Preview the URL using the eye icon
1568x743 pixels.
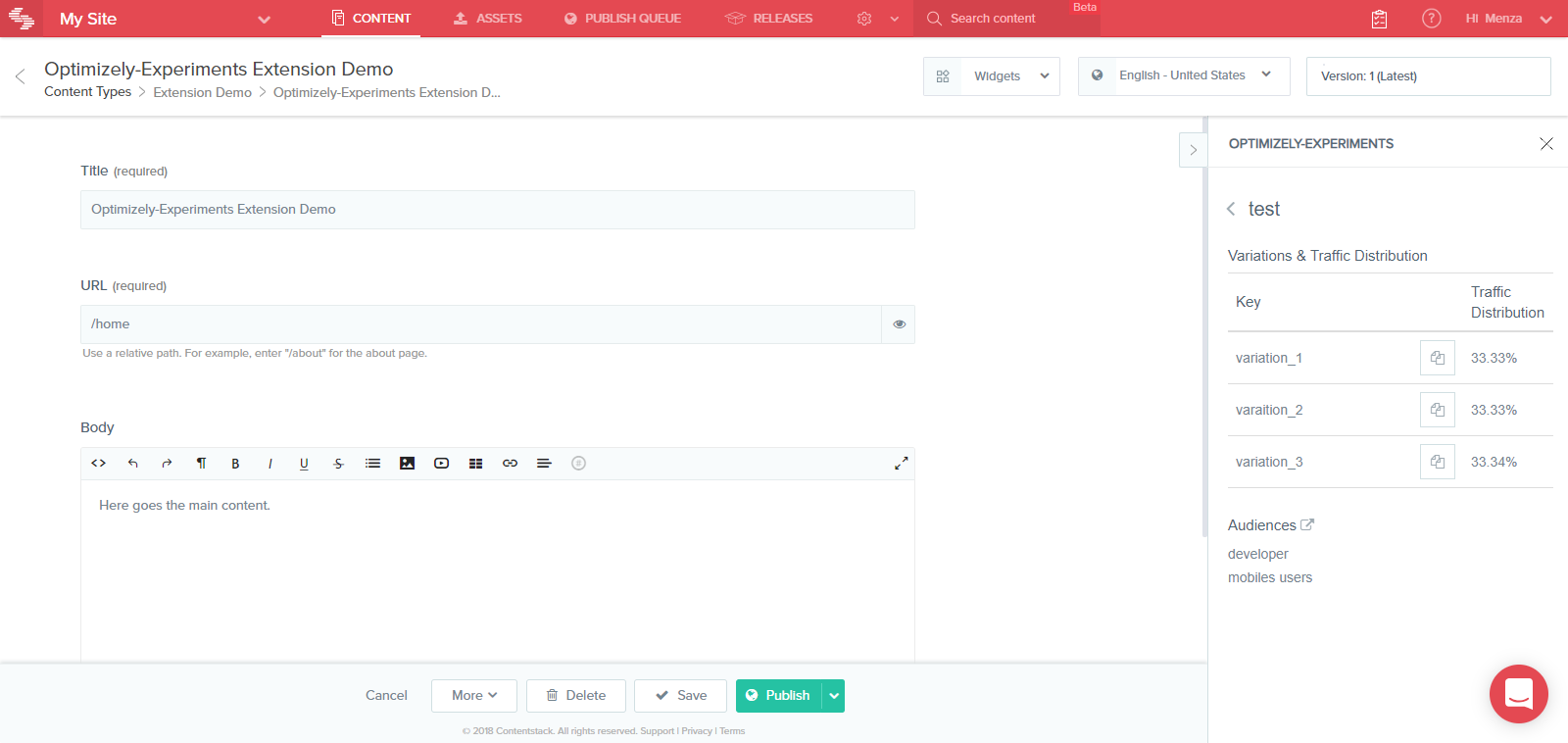[x=899, y=324]
